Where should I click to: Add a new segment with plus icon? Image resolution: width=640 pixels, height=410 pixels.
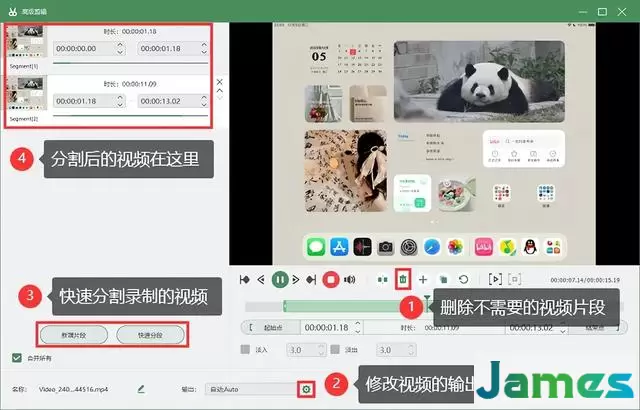coord(423,279)
